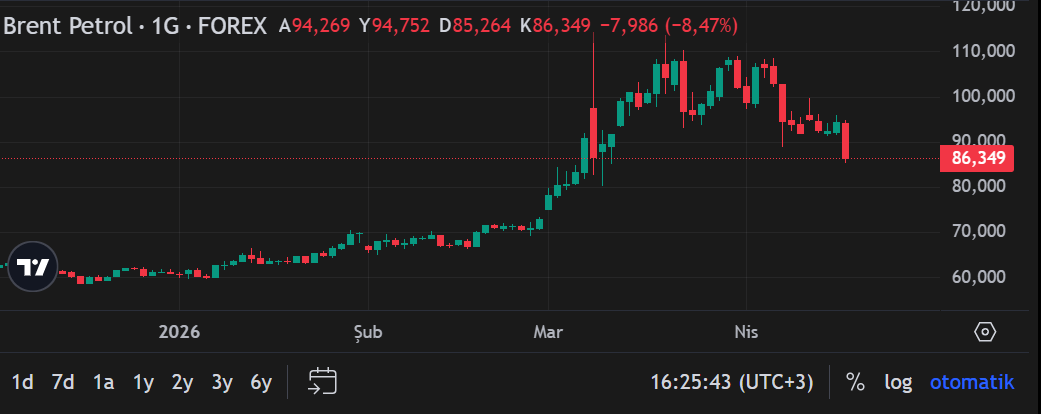This screenshot has height=414, width=1041.
Task: Choose the 1a date range
Action: (103, 382)
